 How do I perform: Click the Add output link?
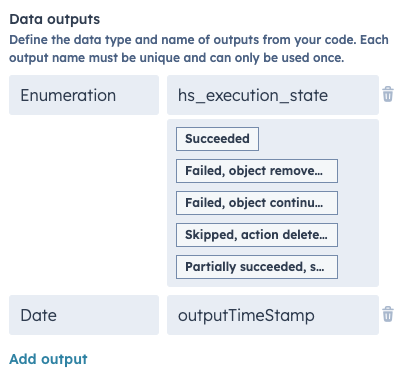point(48,359)
